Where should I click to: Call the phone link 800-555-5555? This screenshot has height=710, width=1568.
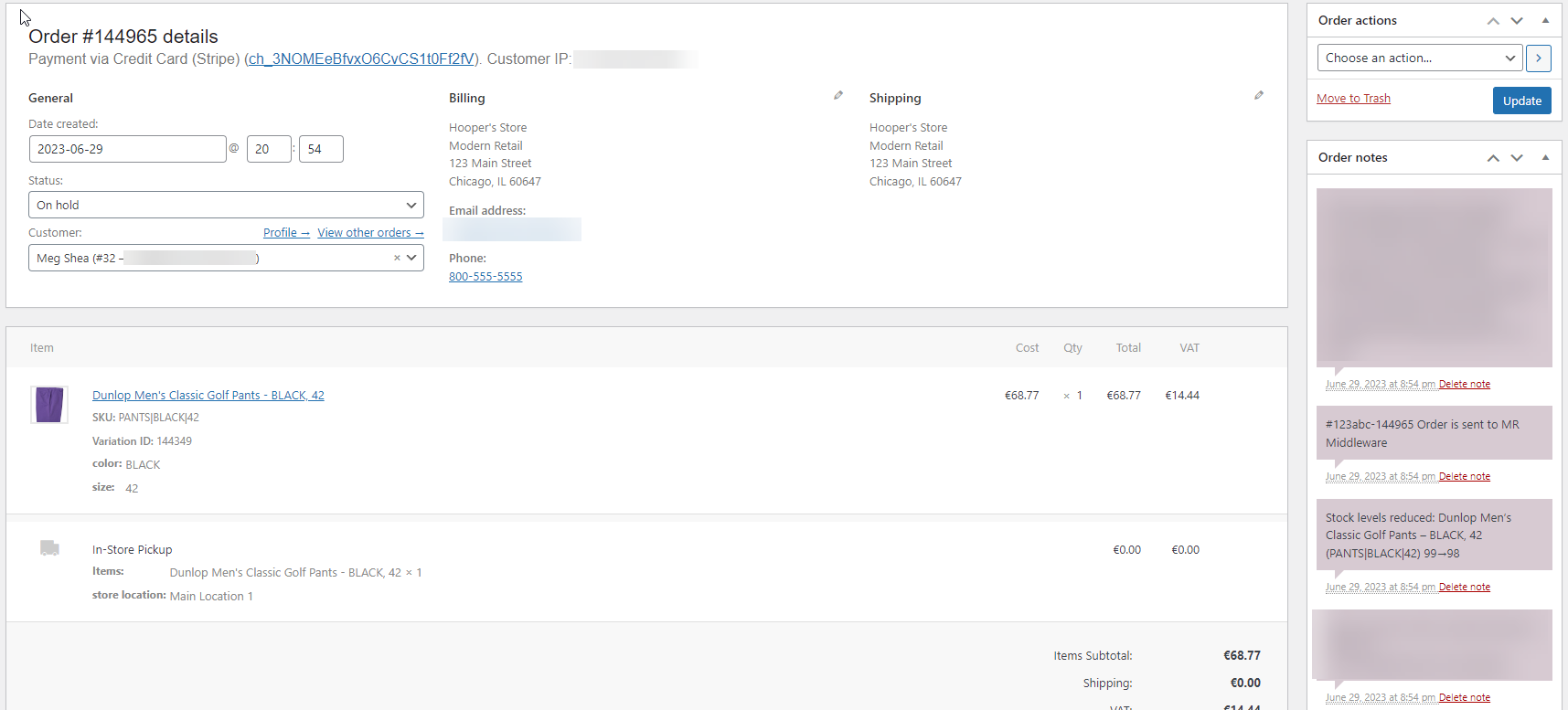[x=485, y=277]
